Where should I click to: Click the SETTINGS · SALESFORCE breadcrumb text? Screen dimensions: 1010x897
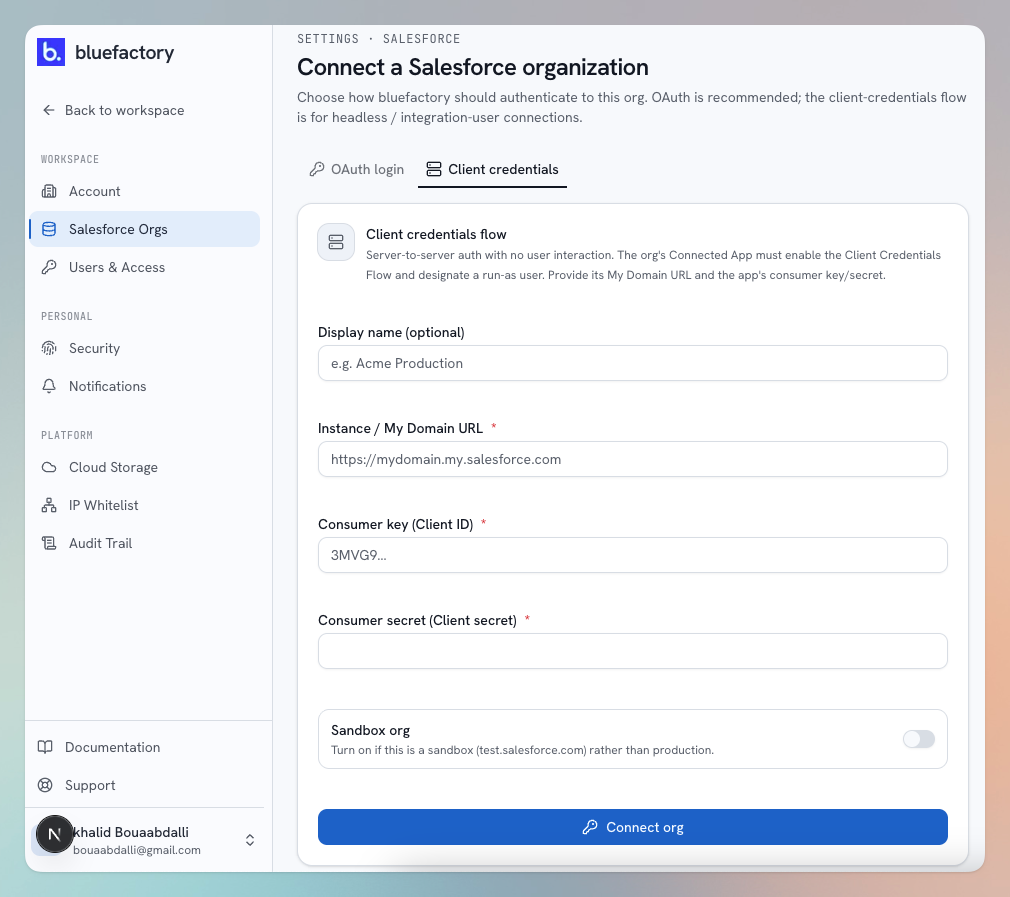[x=379, y=39]
